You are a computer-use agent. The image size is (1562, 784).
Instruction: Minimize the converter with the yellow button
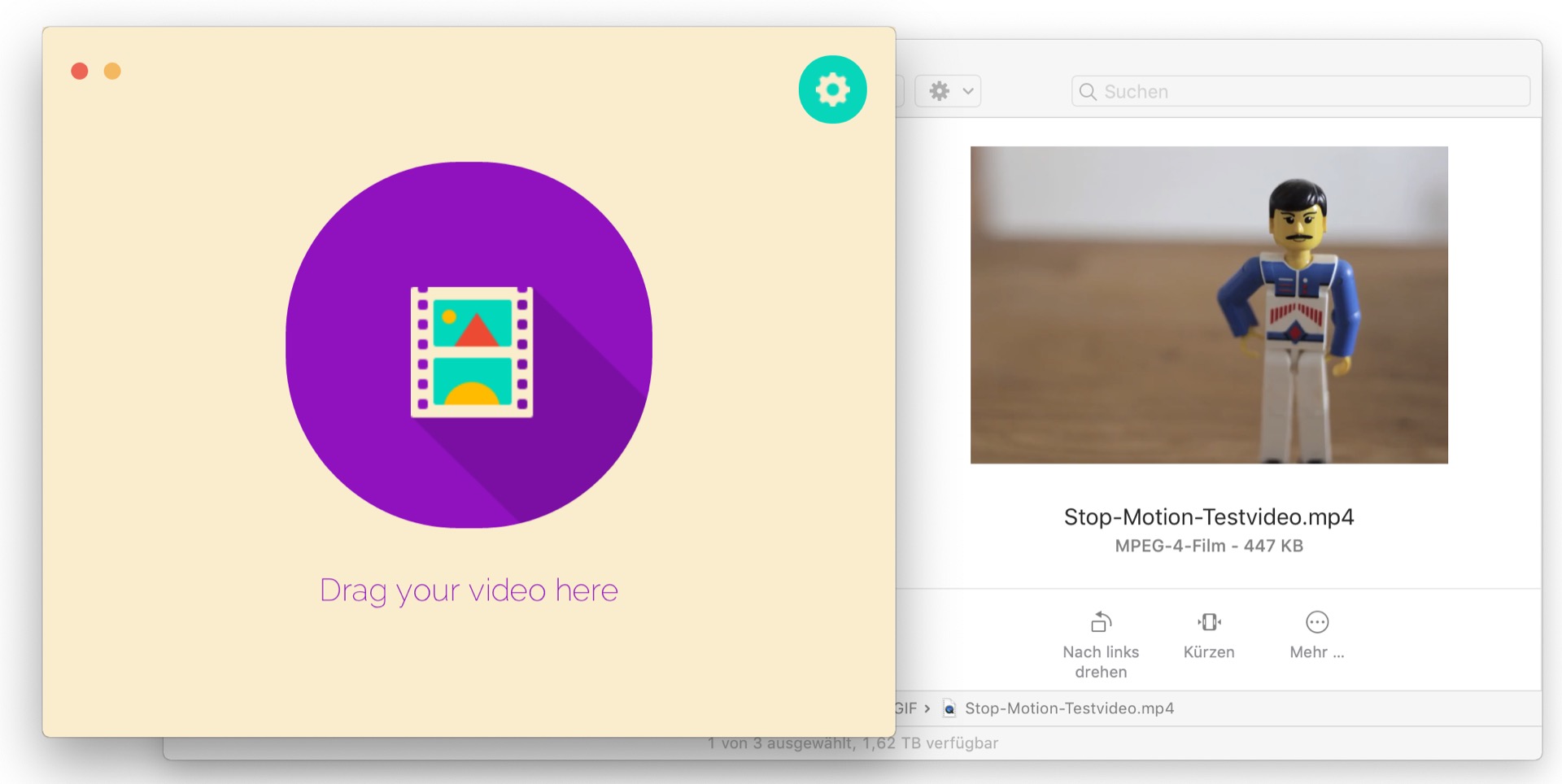(112, 72)
